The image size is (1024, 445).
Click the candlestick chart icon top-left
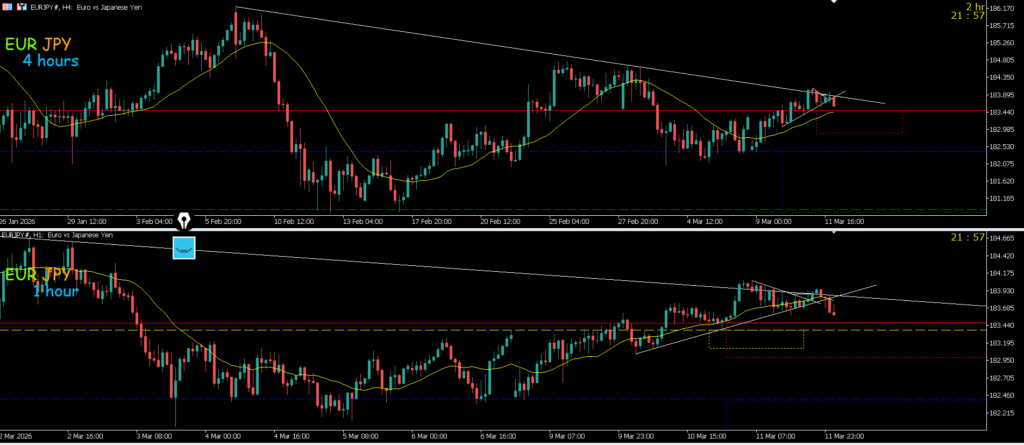(21, 6)
